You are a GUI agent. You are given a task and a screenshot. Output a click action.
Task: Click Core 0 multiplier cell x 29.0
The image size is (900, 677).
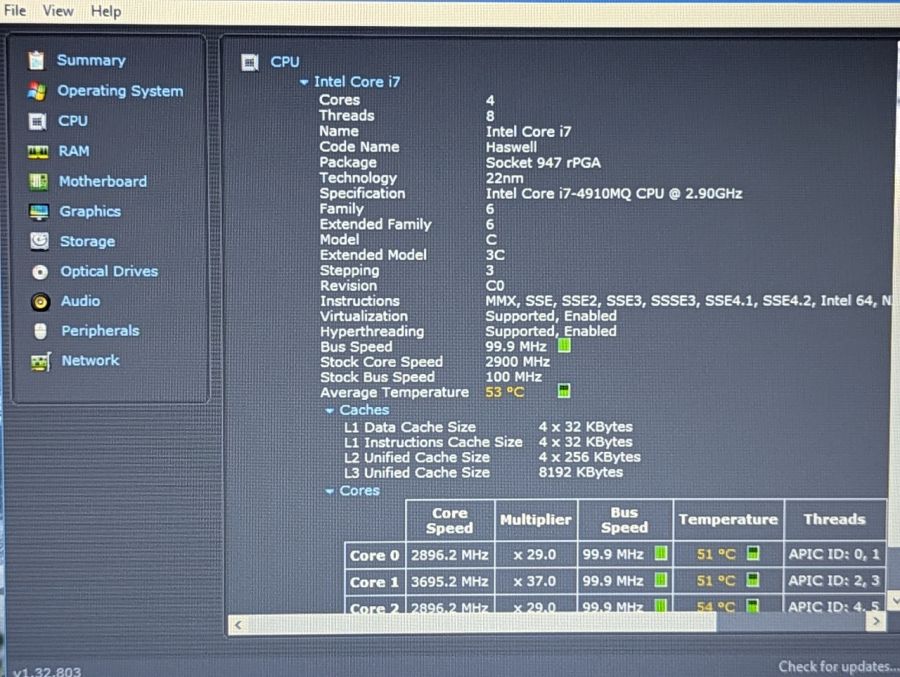pyautogui.click(x=535, y=555)
